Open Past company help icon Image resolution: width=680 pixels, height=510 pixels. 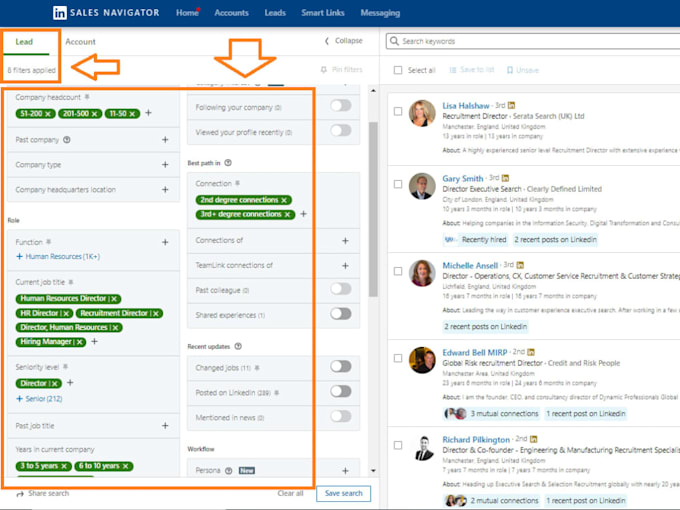point(67,140)
